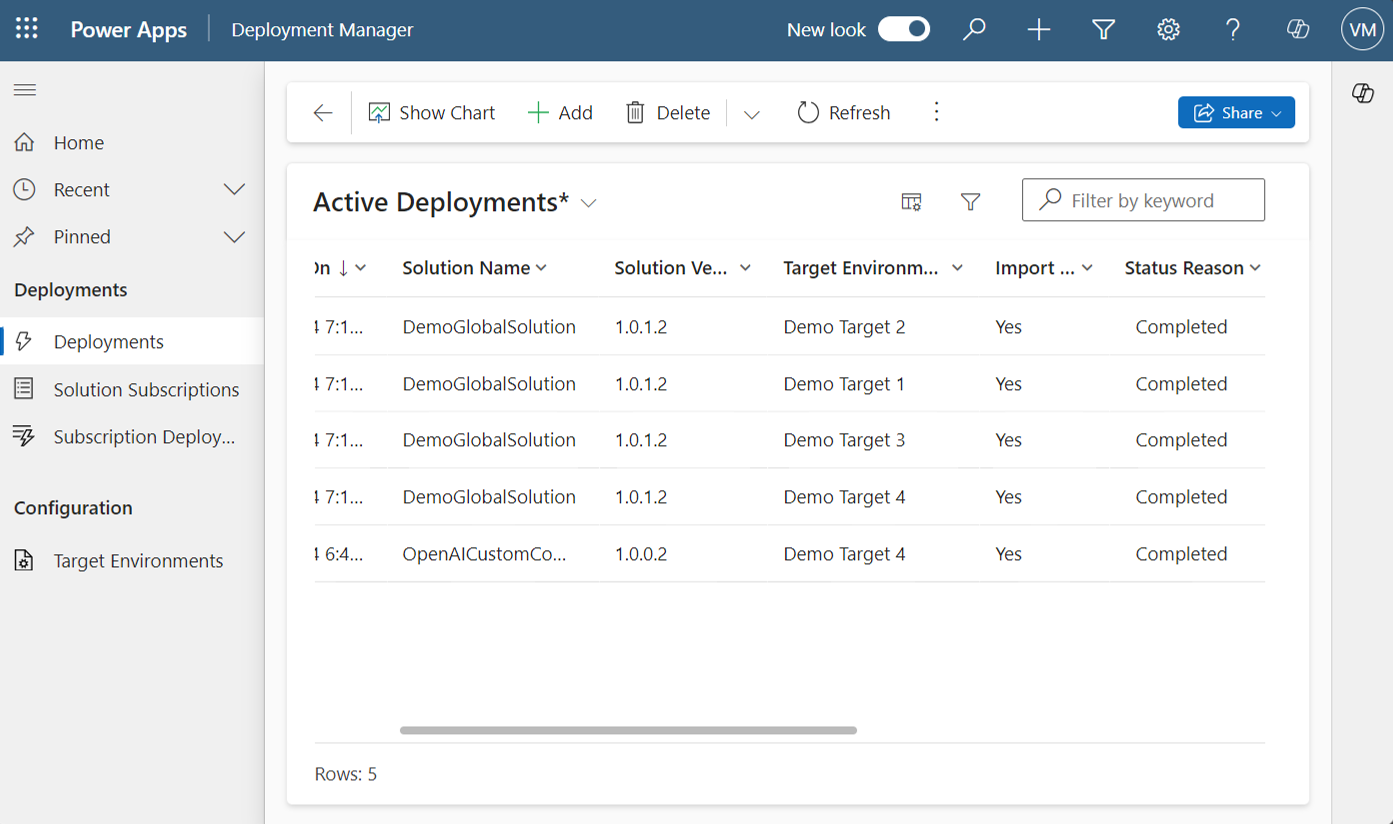Expand the Pinned chevron

(x=234, y=237)
